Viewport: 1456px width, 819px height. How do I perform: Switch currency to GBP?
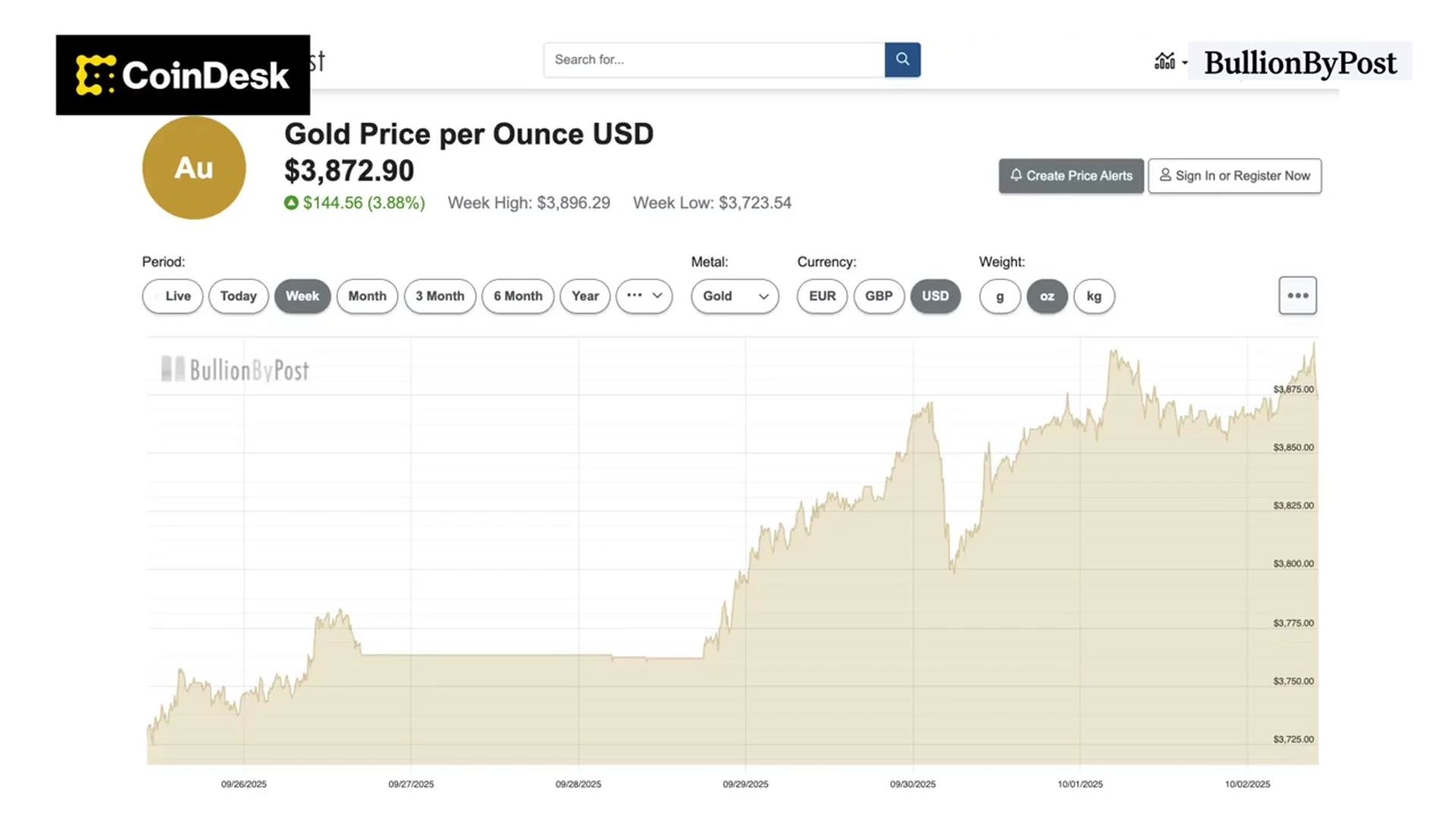point(879,296)
